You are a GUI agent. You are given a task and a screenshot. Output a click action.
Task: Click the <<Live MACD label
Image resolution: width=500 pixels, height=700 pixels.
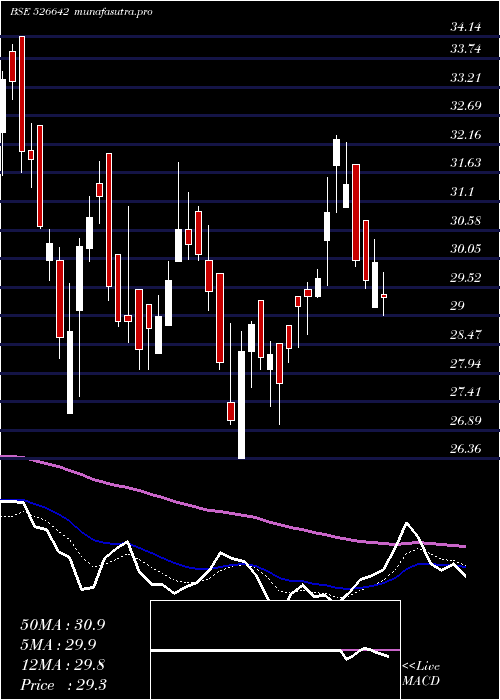click(421, 674)
